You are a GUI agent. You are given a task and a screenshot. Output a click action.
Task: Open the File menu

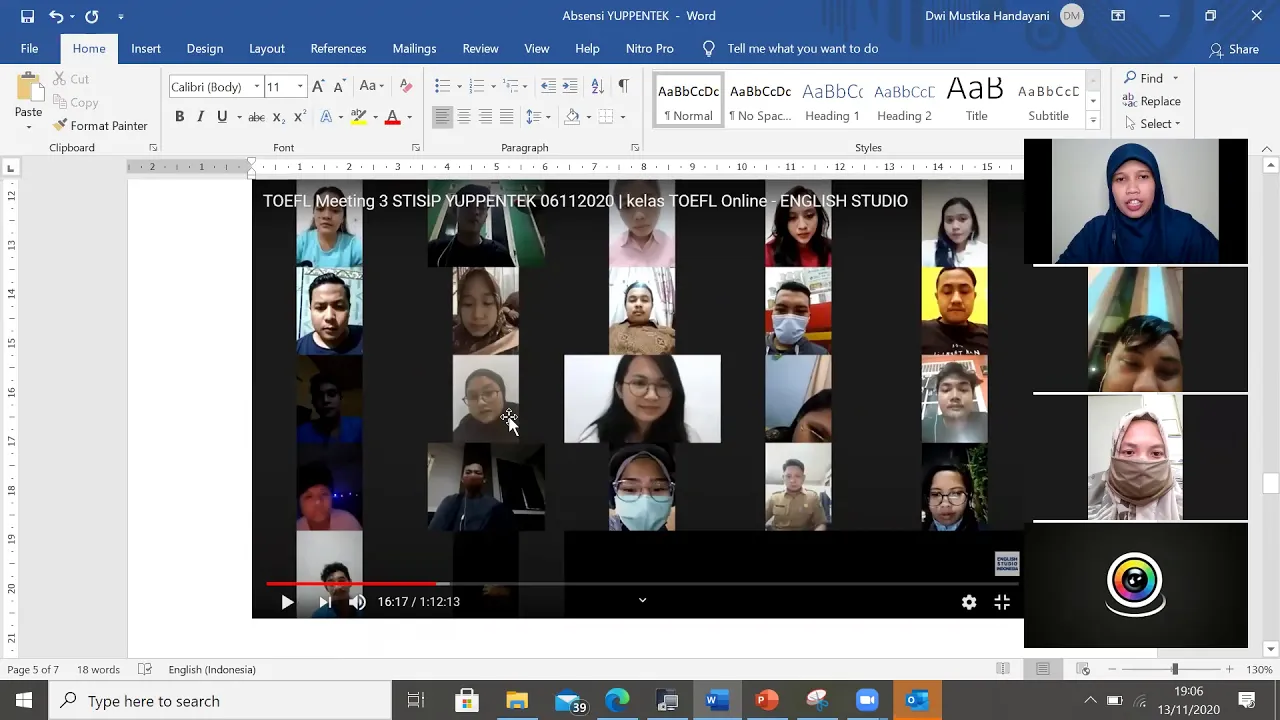(30, 48)
